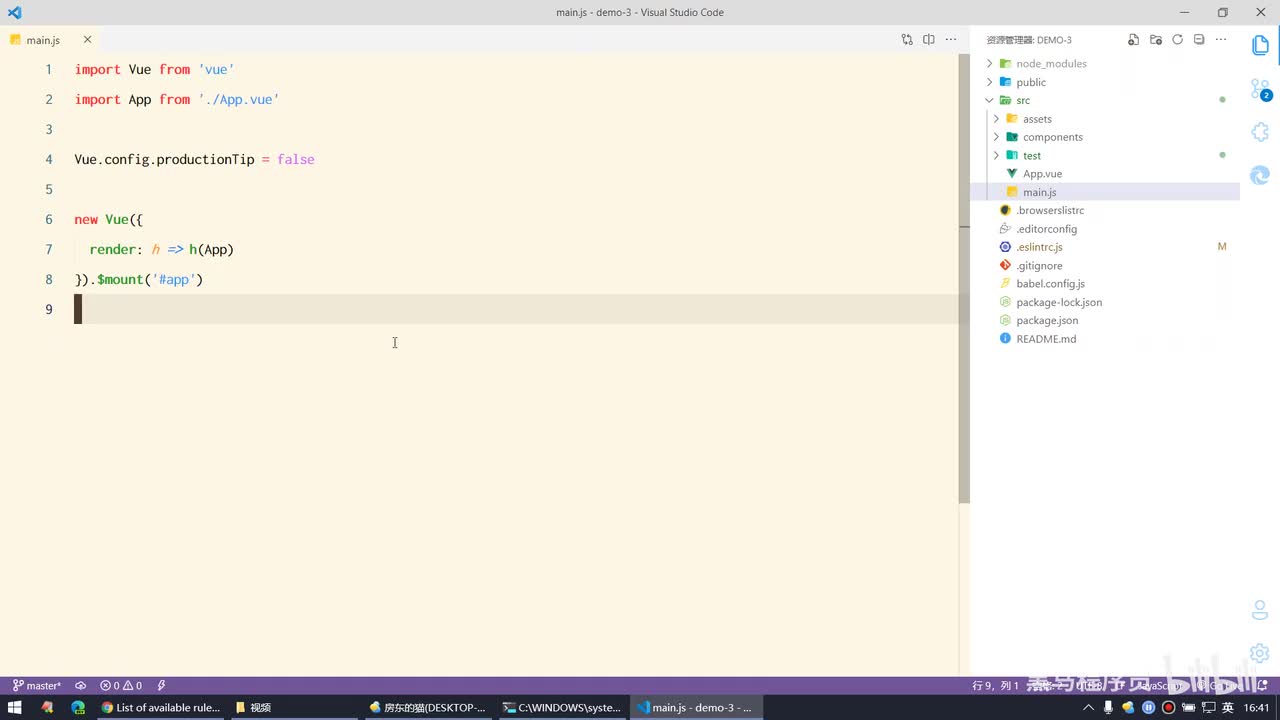
Task: Open Chrome 'List of available rule...' taskbar item
Action: coord(160,707)
